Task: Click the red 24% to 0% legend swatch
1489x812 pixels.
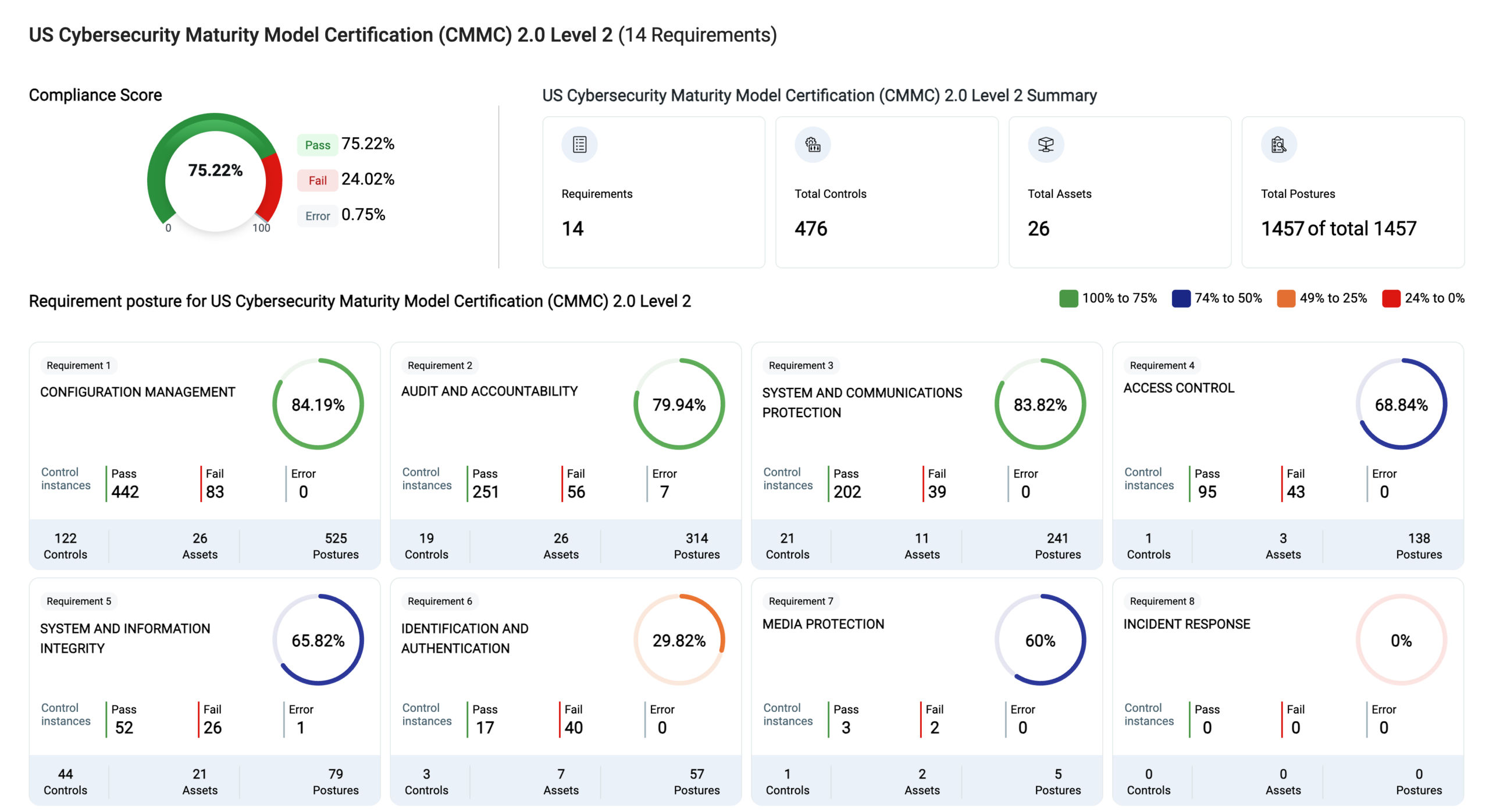Action: (1391, 298)
